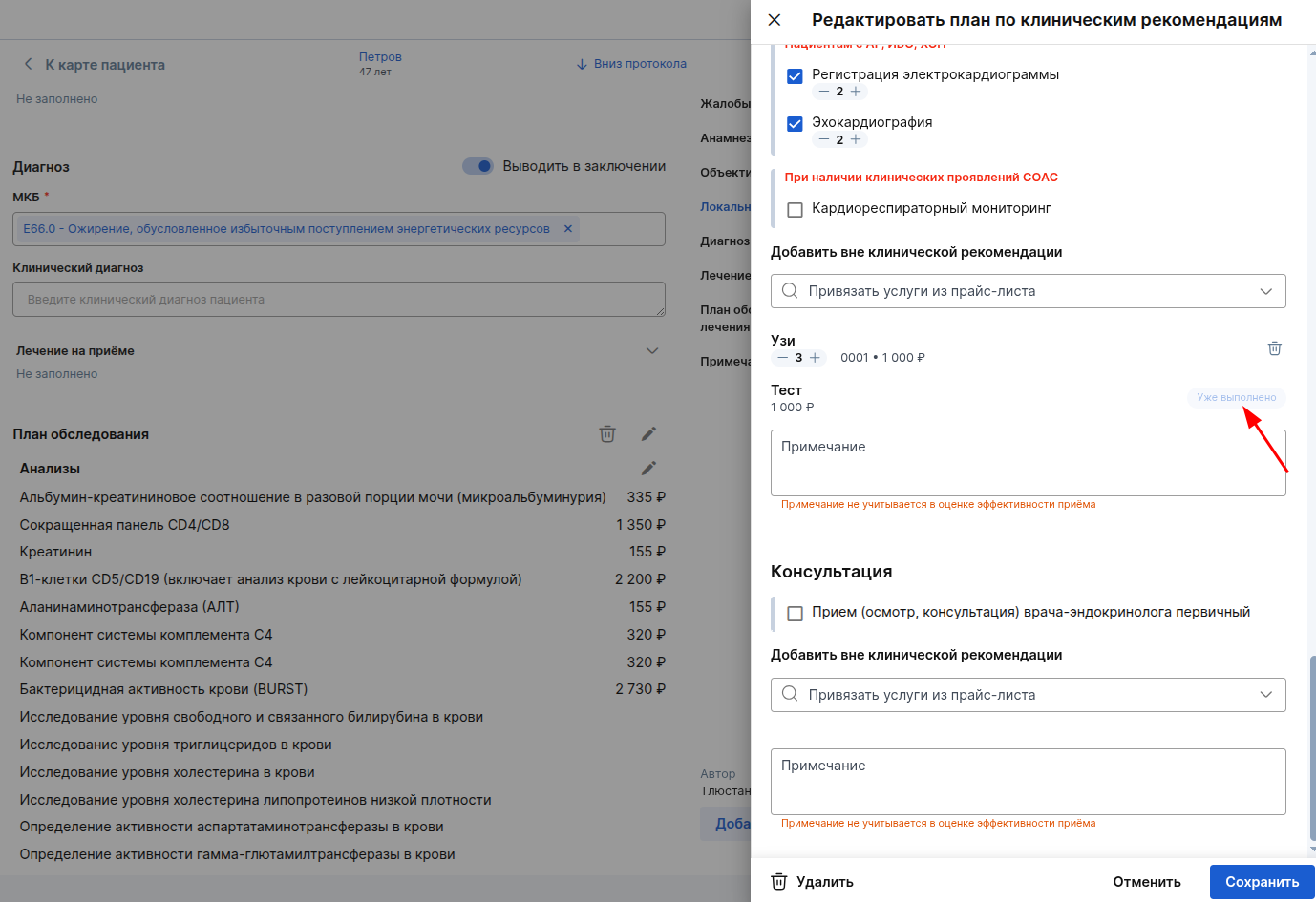Click back arrow К карте пациента
This screenshot has height=902, width=1316.
29,64
